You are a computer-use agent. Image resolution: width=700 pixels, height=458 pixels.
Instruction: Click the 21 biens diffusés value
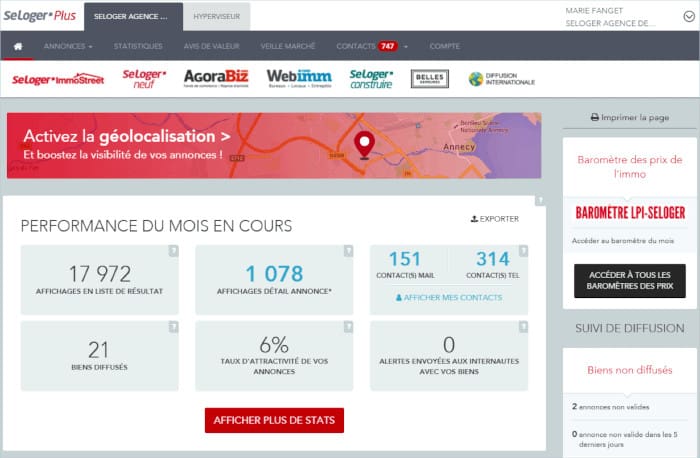(98, 350)
